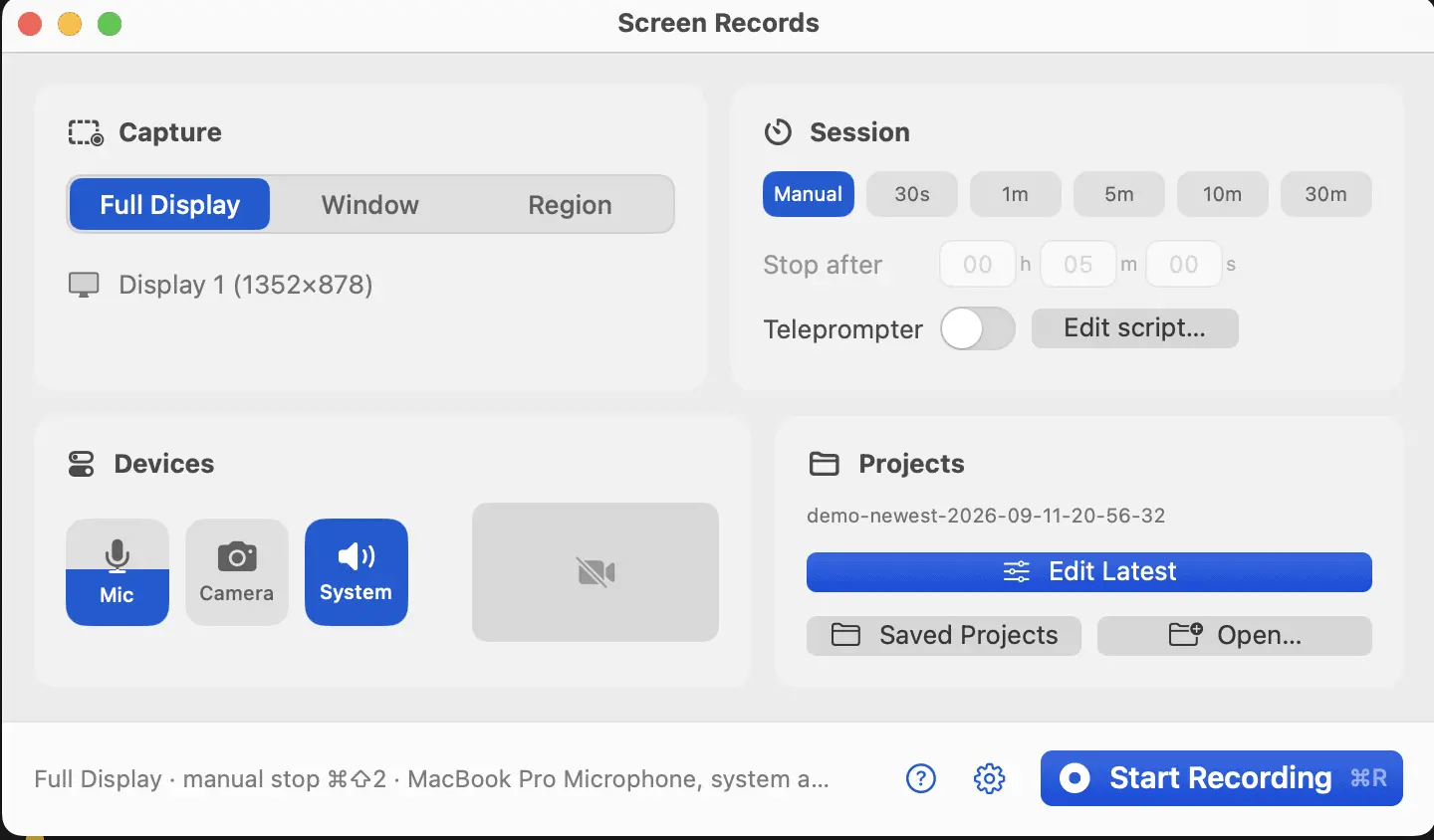Select the Full Display capture mode
This screenshot has width=1434, height=840.
[x=169, y=204]
